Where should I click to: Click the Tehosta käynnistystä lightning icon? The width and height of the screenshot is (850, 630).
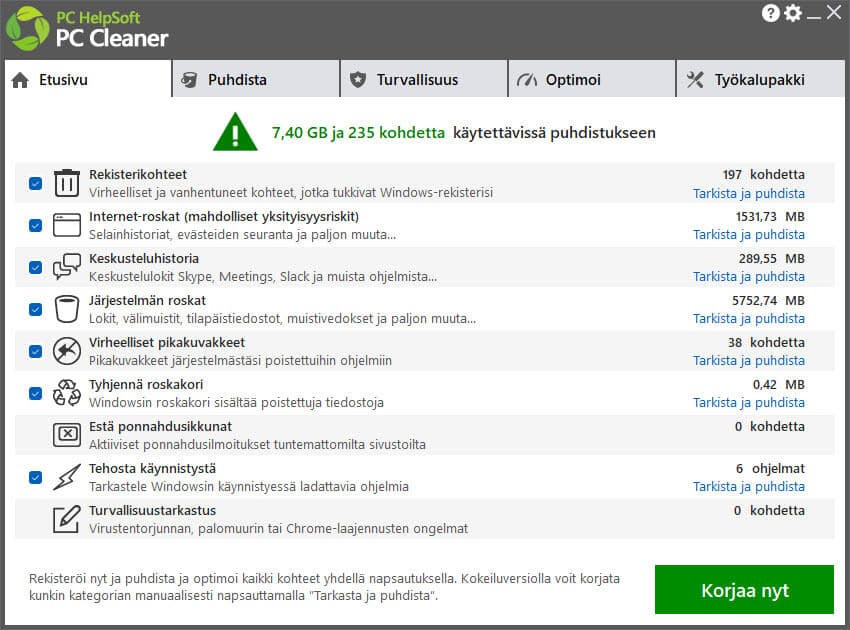pos(66,477)
